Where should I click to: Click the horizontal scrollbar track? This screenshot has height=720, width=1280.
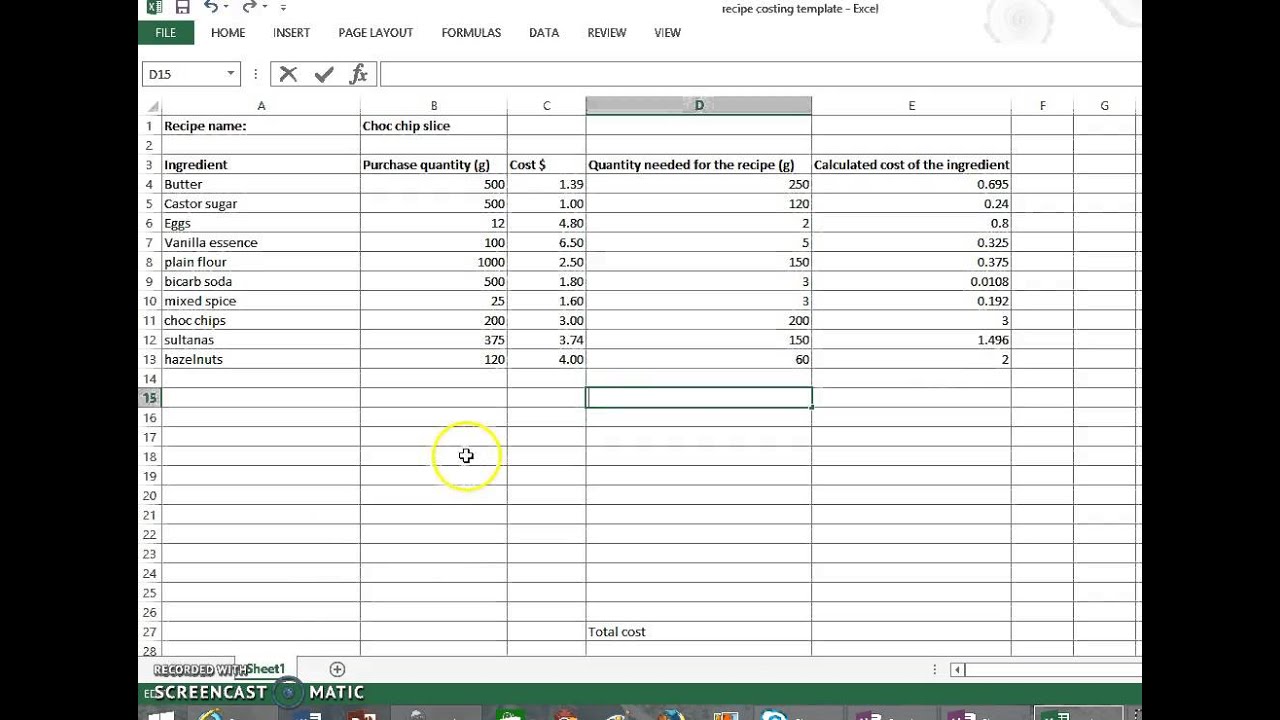click(1052, 670)
